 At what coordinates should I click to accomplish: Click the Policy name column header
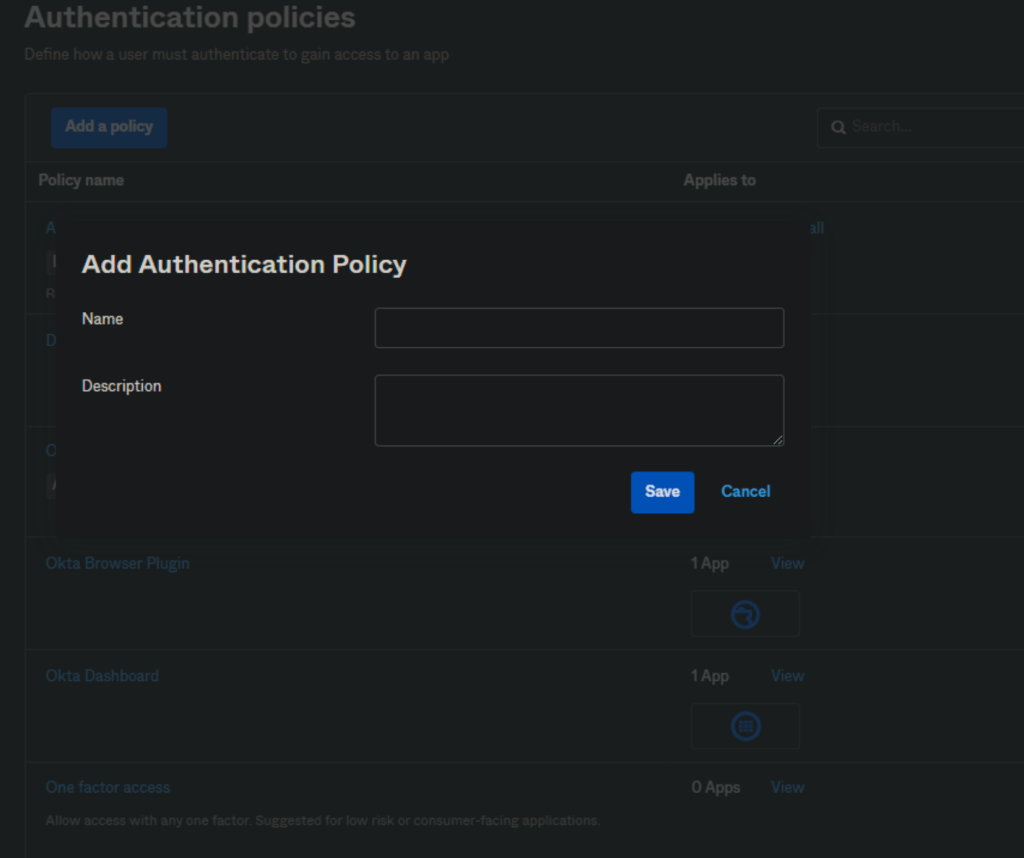coord(81,180)
